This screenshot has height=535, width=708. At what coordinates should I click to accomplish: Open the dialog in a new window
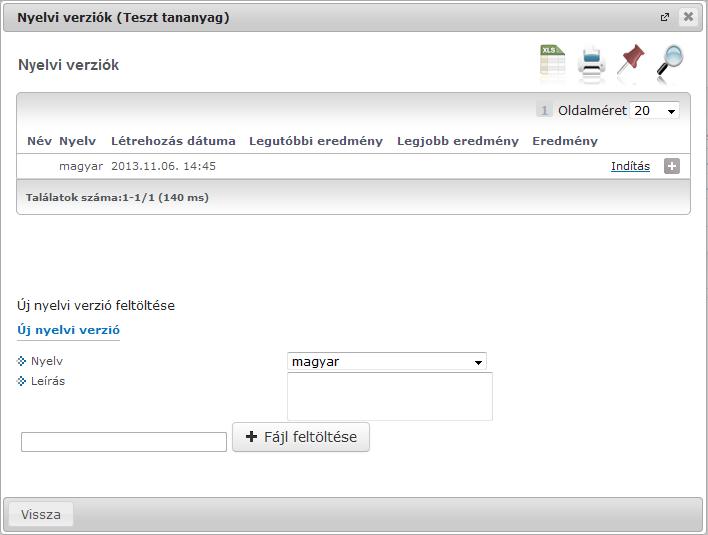(665, 17)
